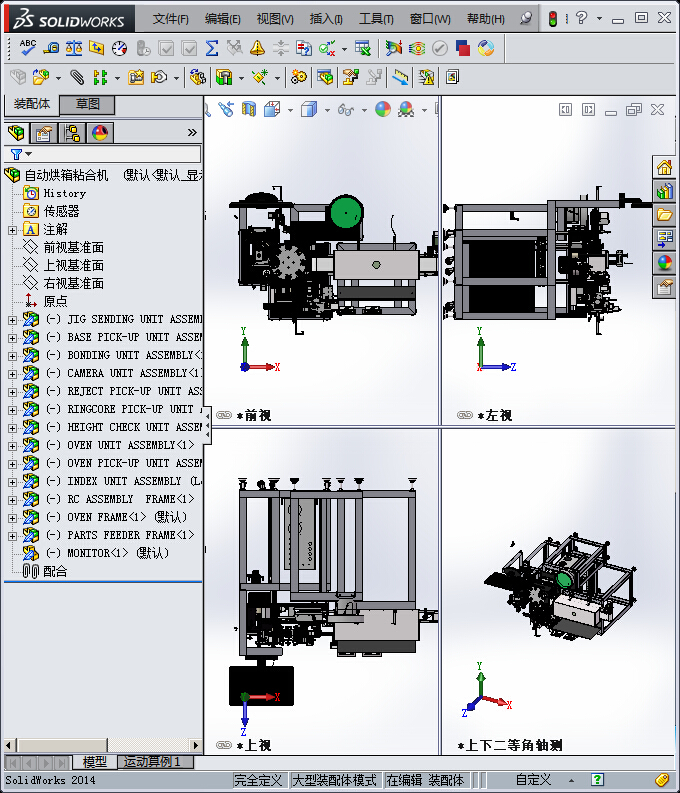Viewport: 680px width, 793px height.
Task: Open the View Orientation dropdown arrow
Action: click(290, 110)
